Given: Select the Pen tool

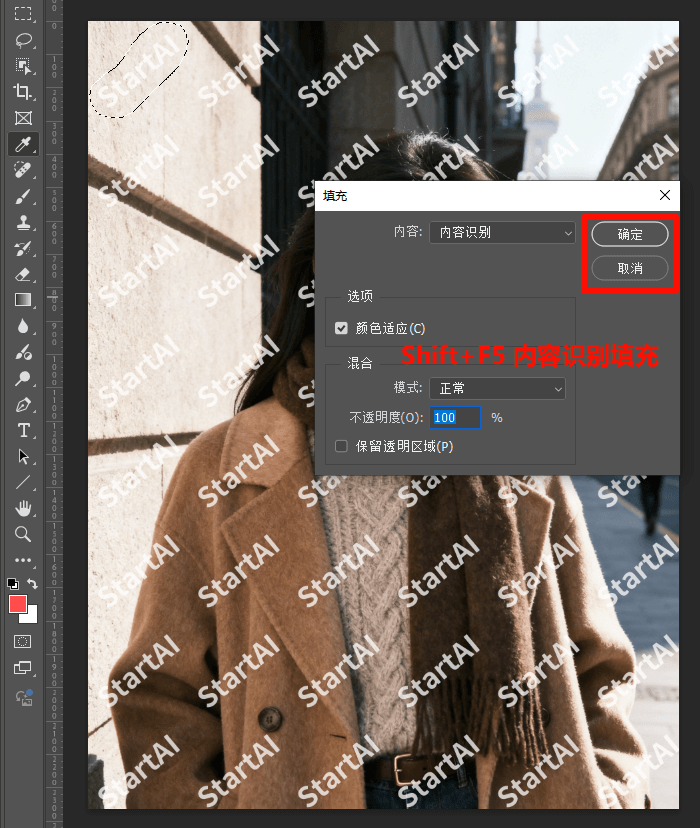Looking at the screenshot, I should click(22, 405).
